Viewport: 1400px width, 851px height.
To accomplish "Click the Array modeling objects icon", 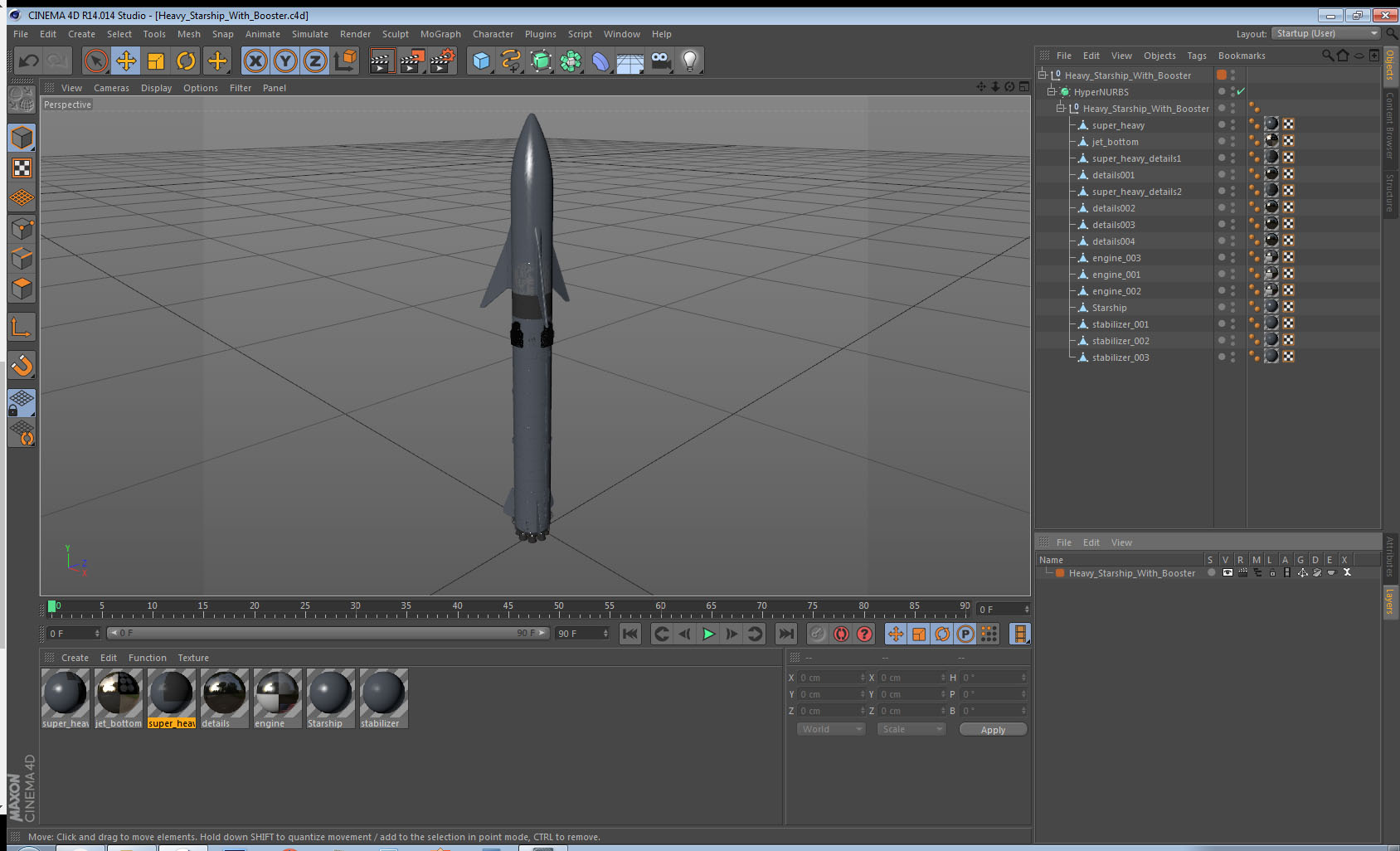I will pyautogui.click(x=571, y=61).
